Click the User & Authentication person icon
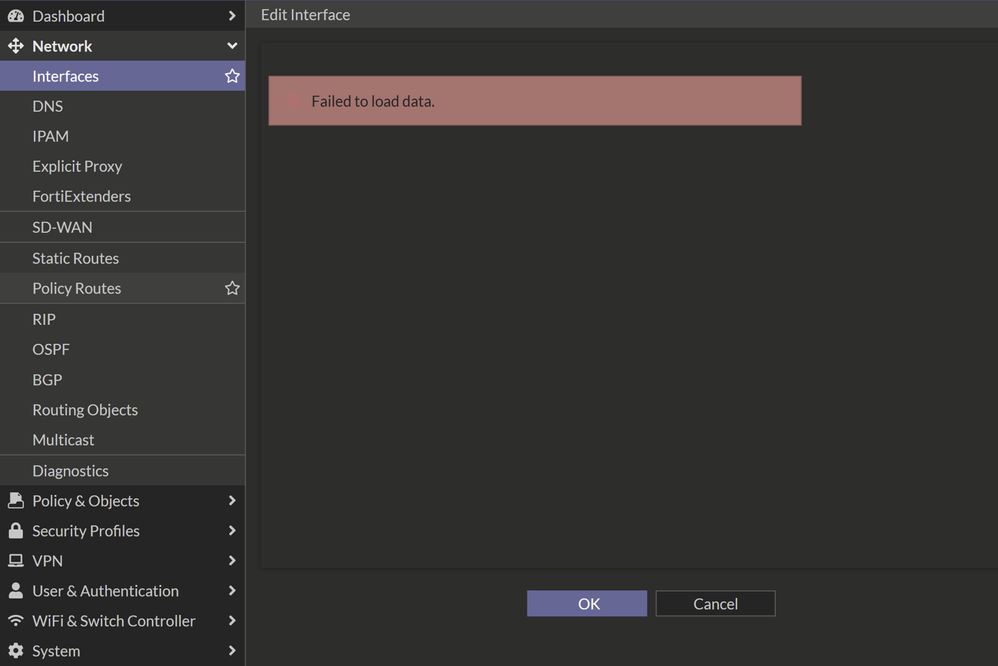The height and width of the screenshot is (666, 998). [x=15, y=591]
